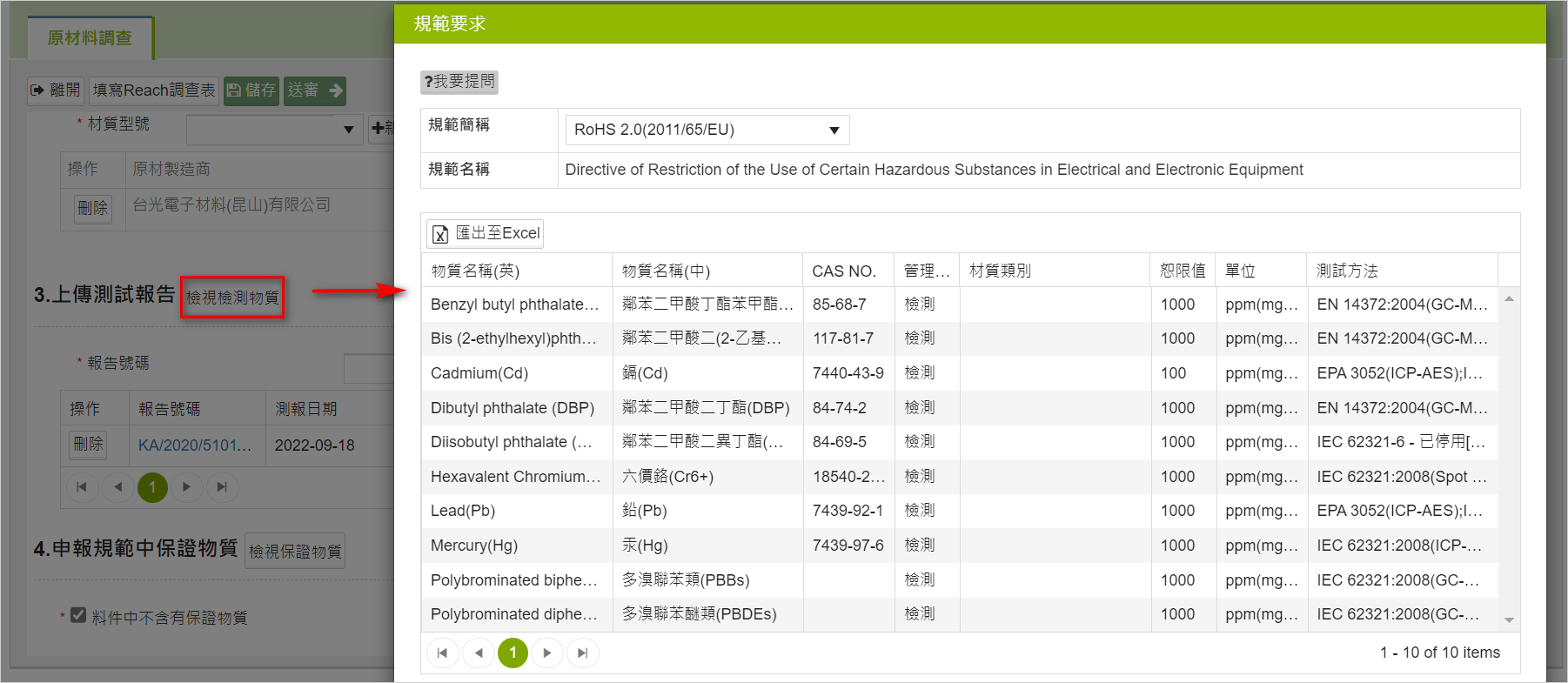Image resolution: width=1568 pixels, height=683 pixels.
Task: Go to first page in report pager
Action: (x=82, y=487)
